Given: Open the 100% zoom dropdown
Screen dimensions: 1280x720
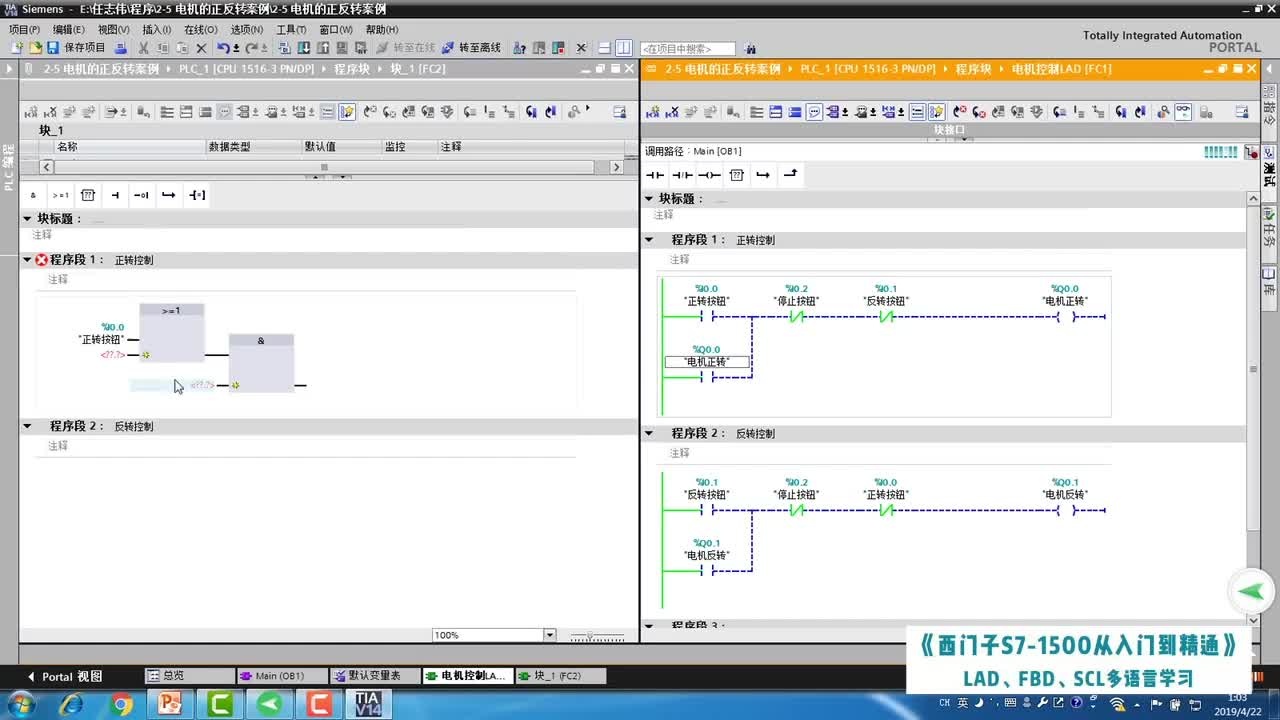Looking at the screenshot, I should click(x=549, y=635).
